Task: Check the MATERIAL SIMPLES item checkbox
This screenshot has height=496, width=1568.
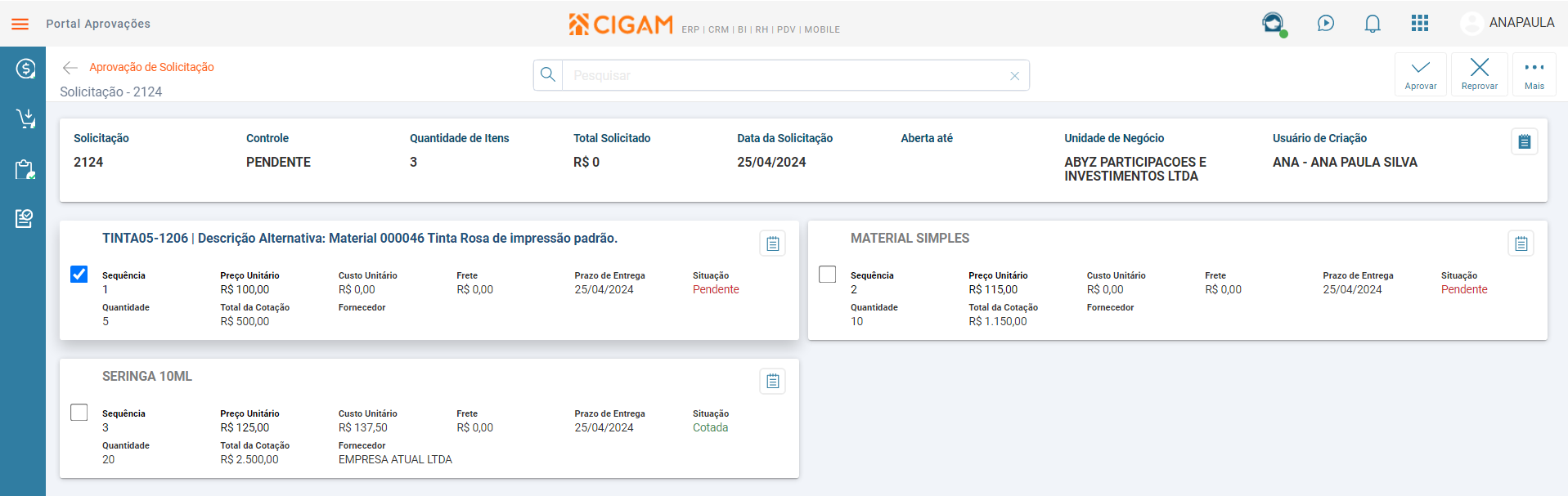Action: click(828, 275)
